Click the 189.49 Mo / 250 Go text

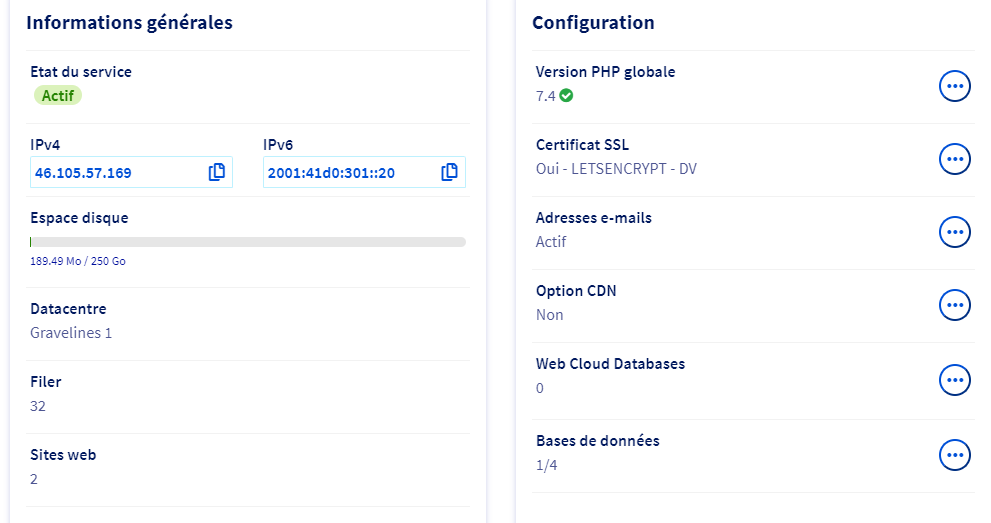(78, 261)
